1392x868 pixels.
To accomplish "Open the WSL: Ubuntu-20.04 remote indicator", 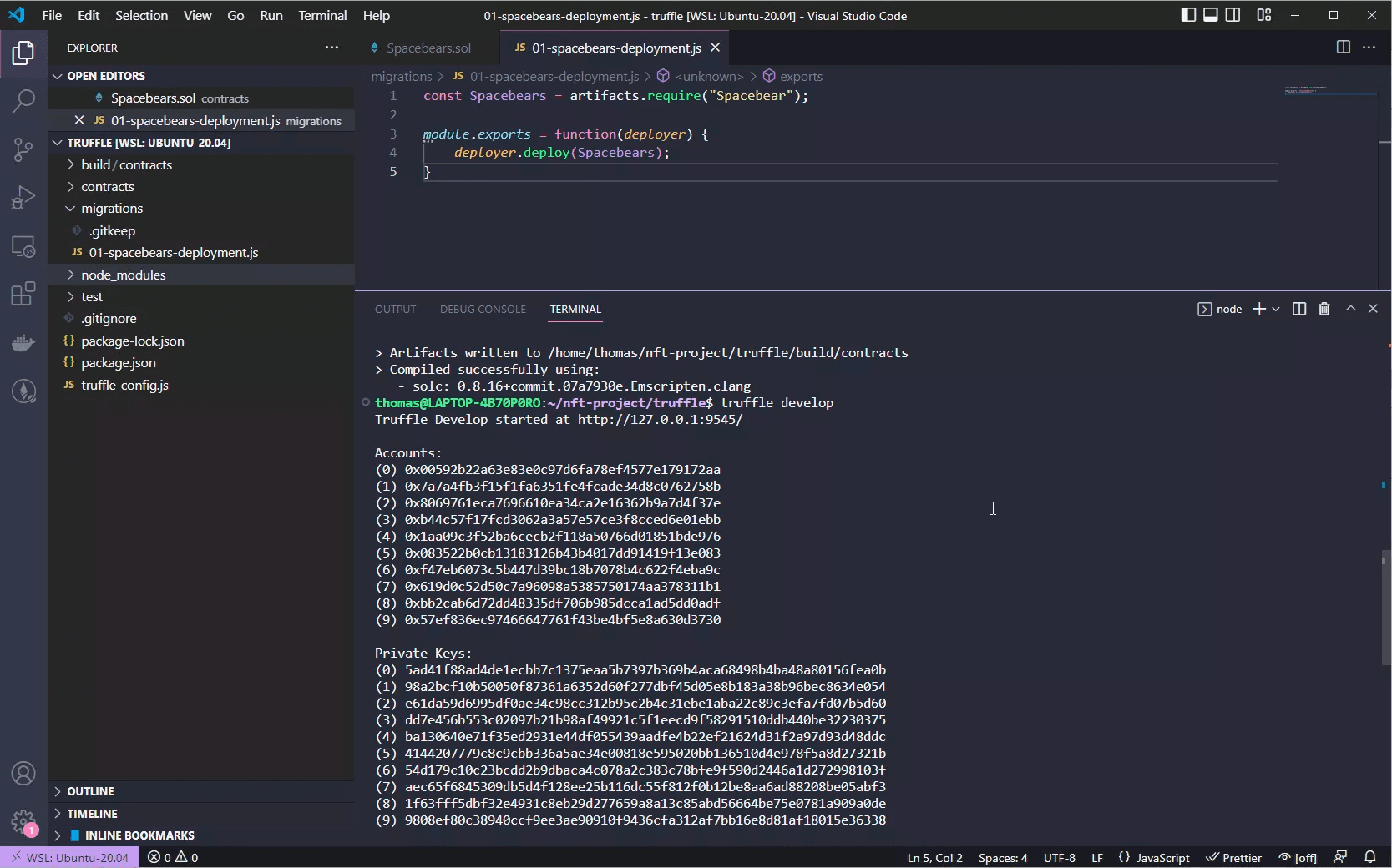I will point(70,857).
